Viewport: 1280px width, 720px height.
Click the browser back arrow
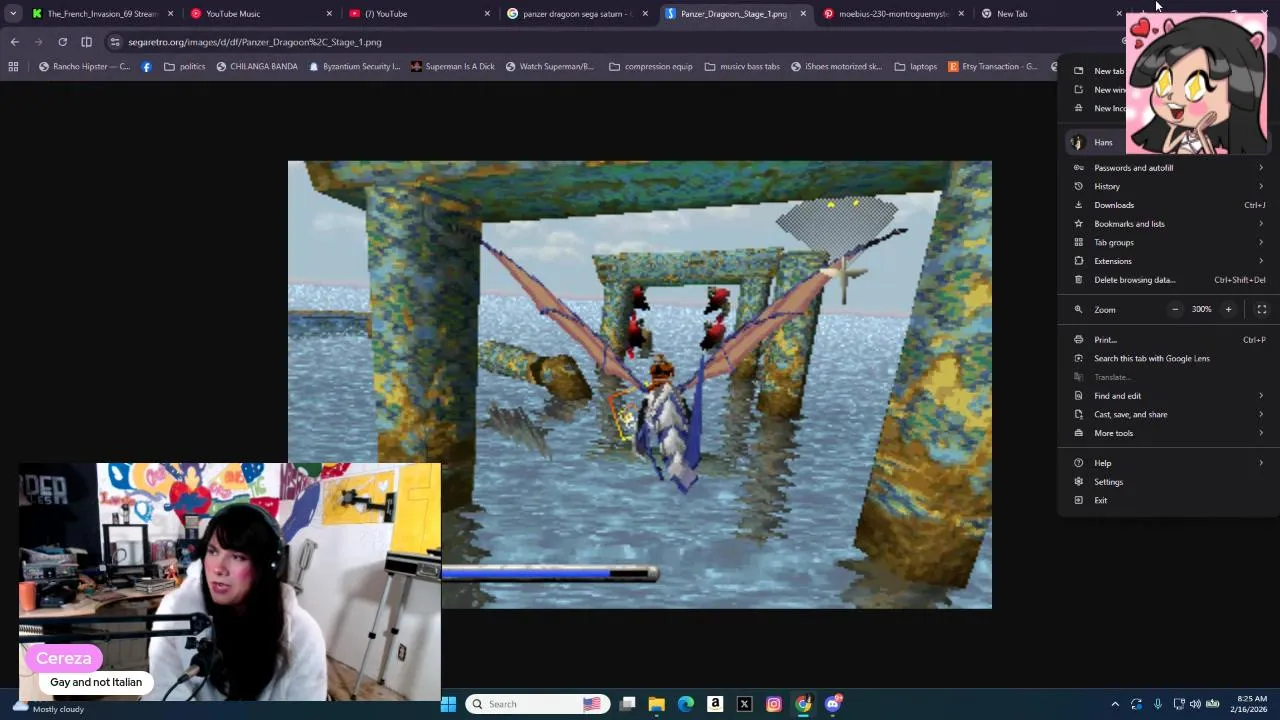pos(14,42)
